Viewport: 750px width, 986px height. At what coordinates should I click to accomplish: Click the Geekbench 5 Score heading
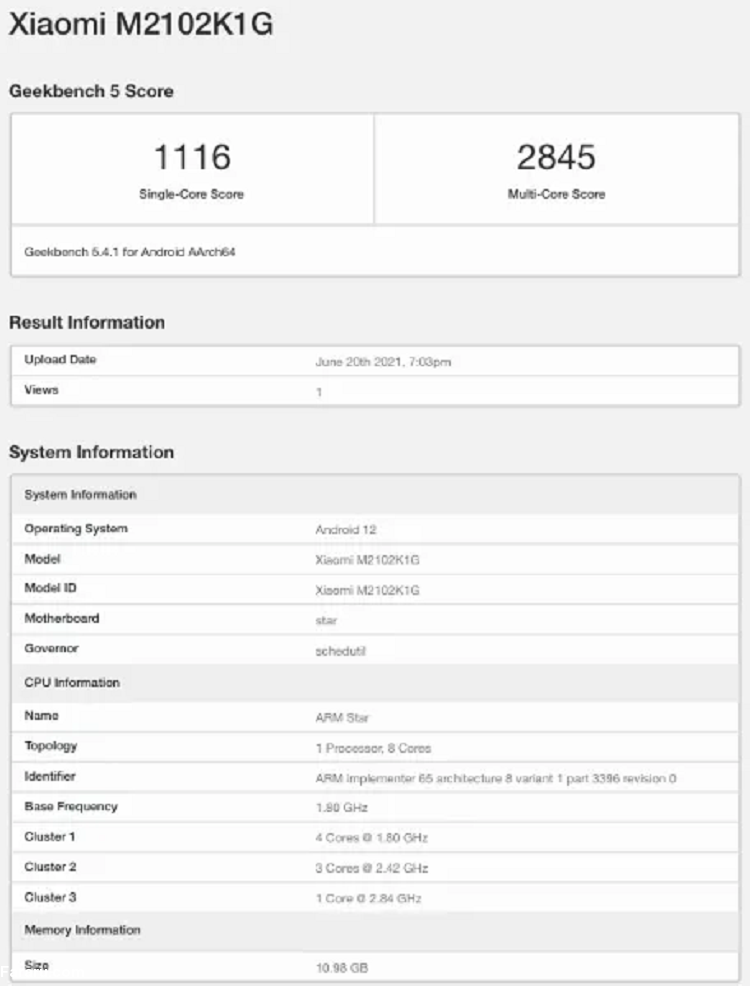click(x=91, y=91)
